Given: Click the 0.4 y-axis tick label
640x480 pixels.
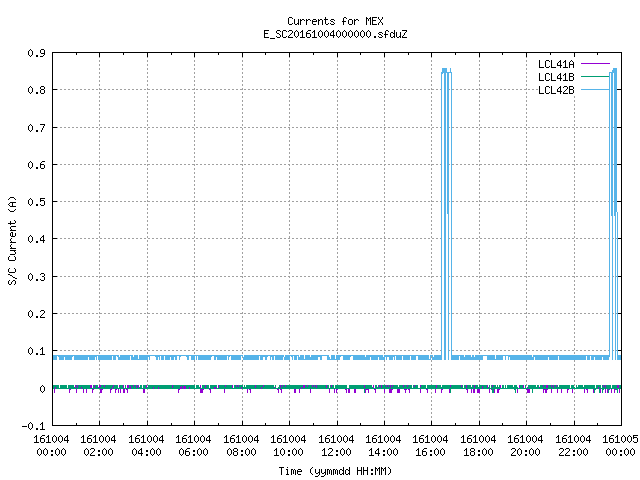Looking at the screenshot, I should [x=36, y=239].
